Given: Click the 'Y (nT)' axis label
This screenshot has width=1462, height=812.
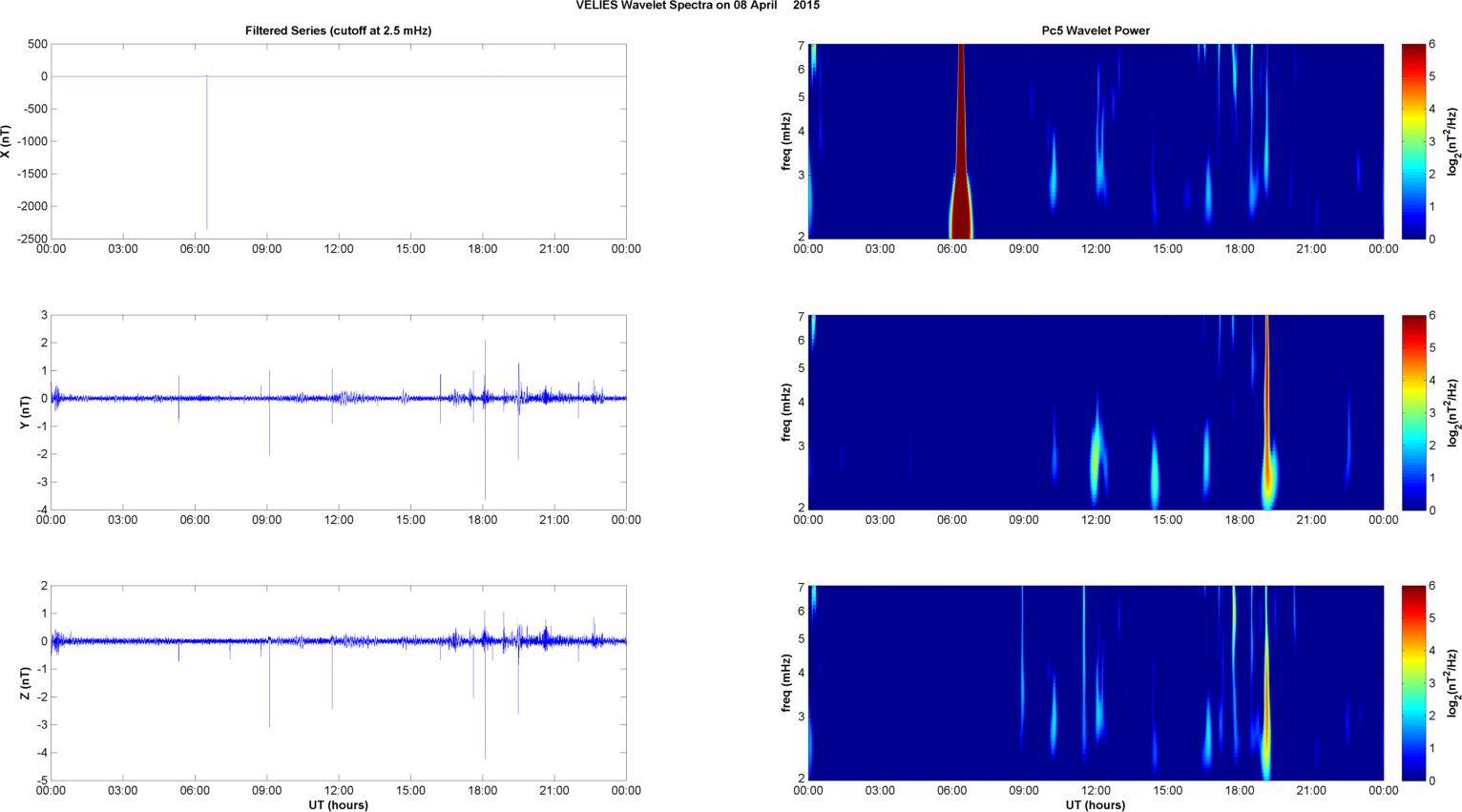Looking at the screenshot, I should pos(27,412).
